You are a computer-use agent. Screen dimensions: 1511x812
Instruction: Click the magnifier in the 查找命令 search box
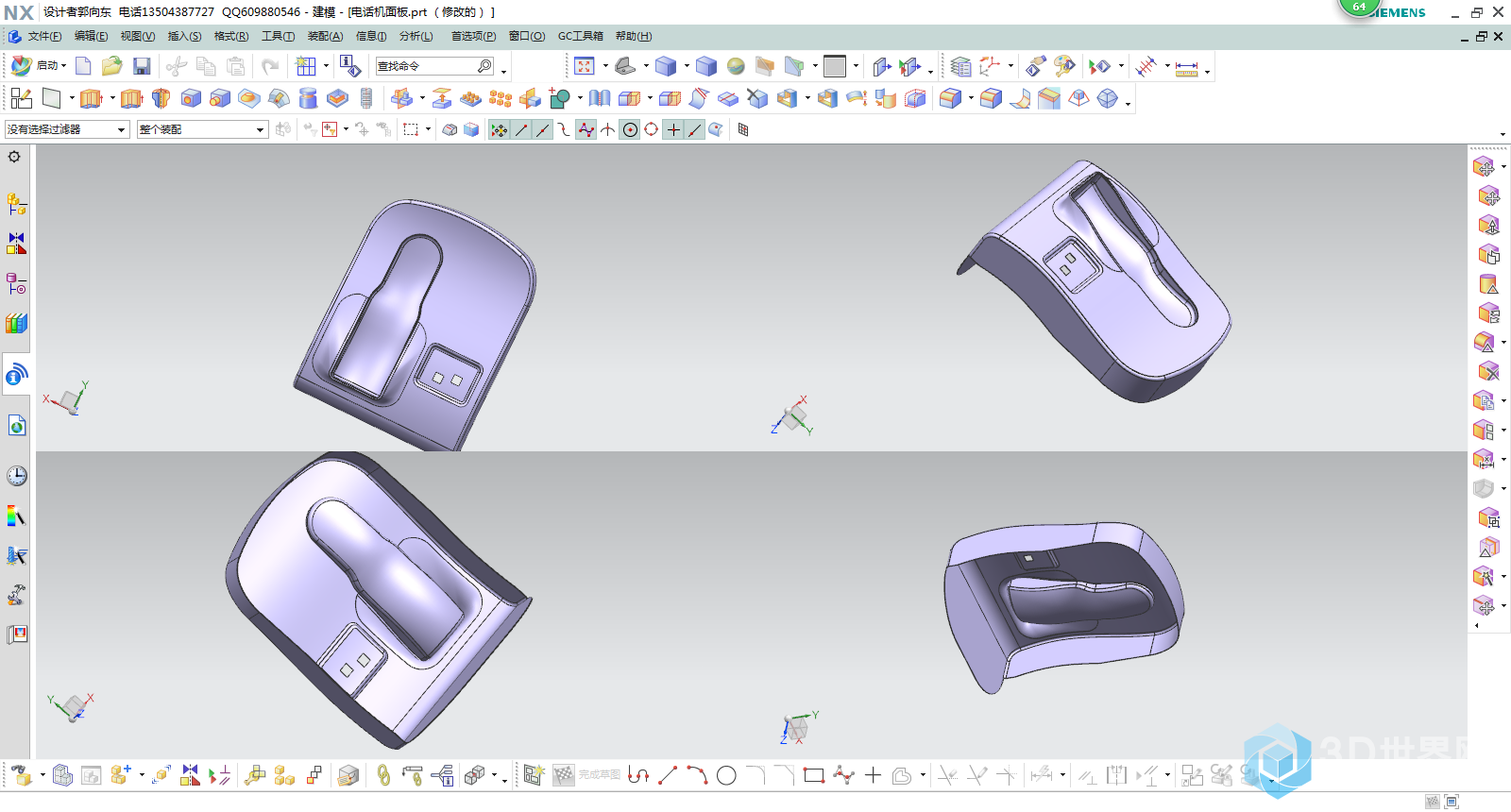coord(484,66)
